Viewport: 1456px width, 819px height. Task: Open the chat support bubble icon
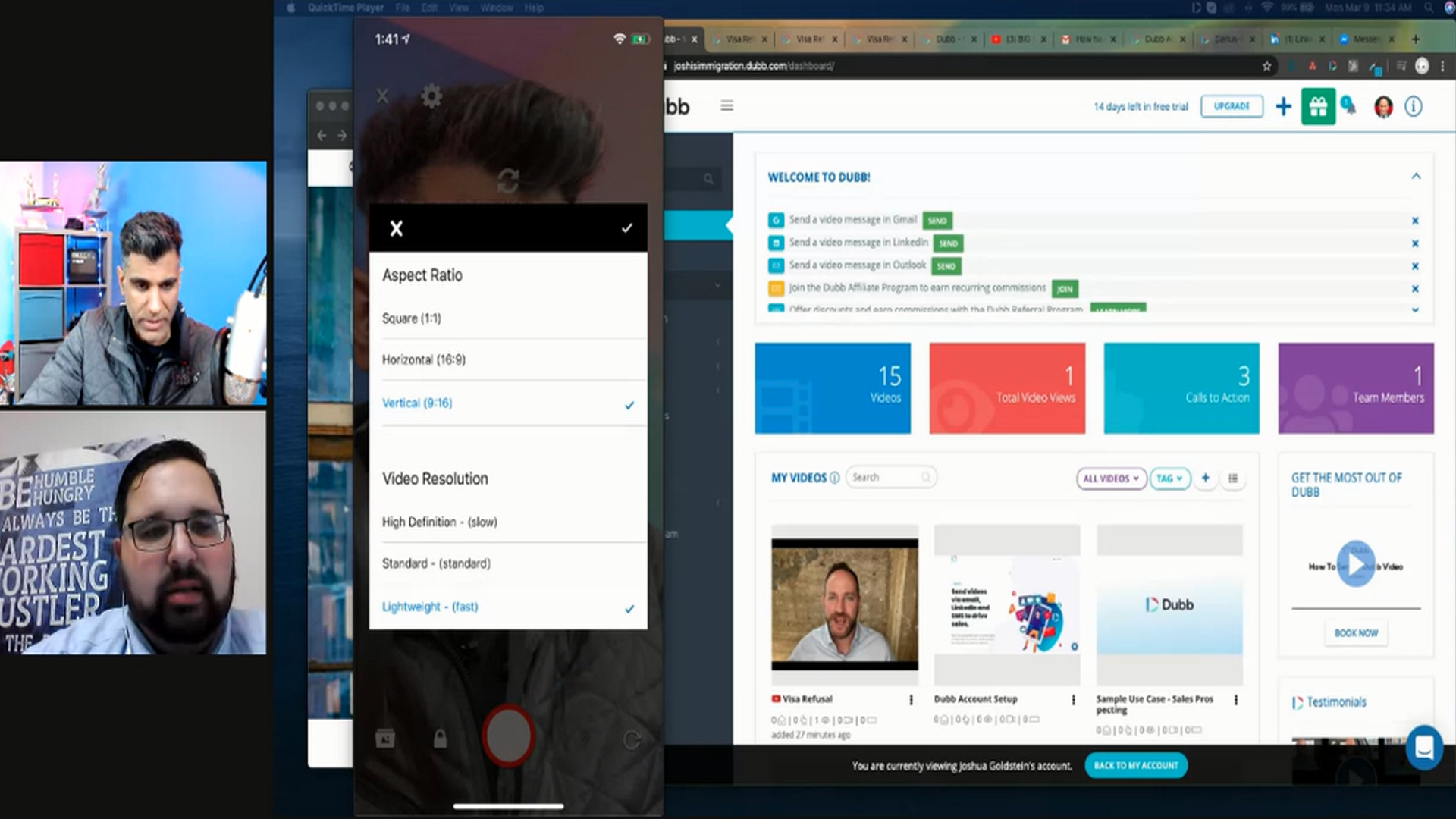click(1423, 748)
